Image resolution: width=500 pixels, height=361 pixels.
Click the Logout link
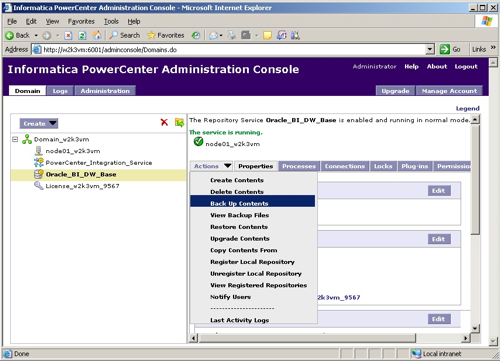click(466, 67)
